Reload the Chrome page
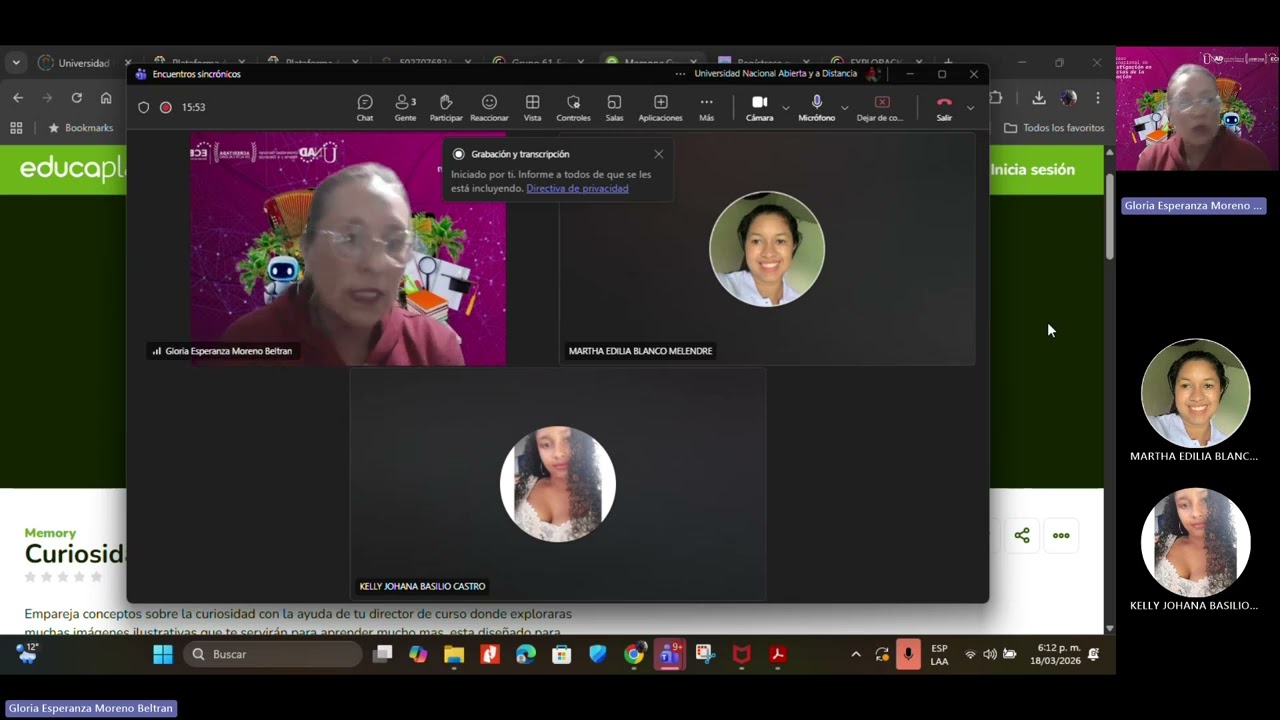The image size is (1280, 720). [x=76, y=97]
